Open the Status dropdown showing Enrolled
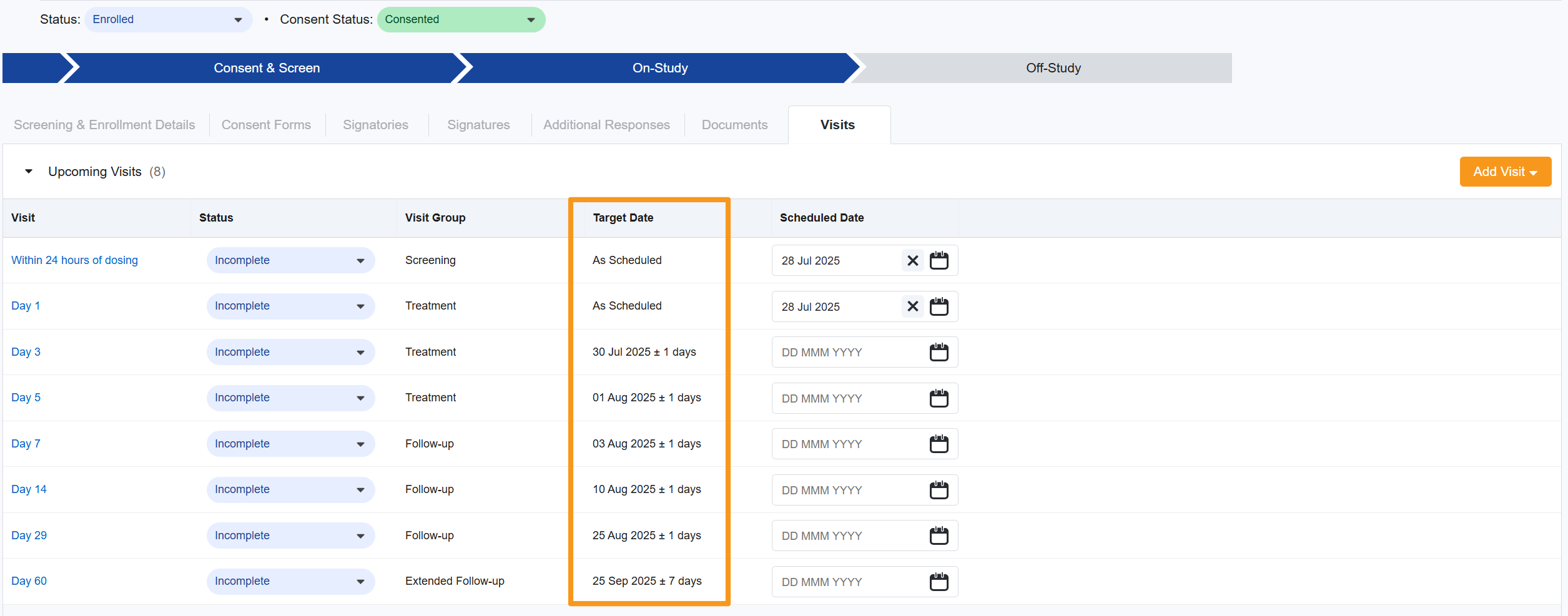 pyautogui.click(x=168, y=19)
